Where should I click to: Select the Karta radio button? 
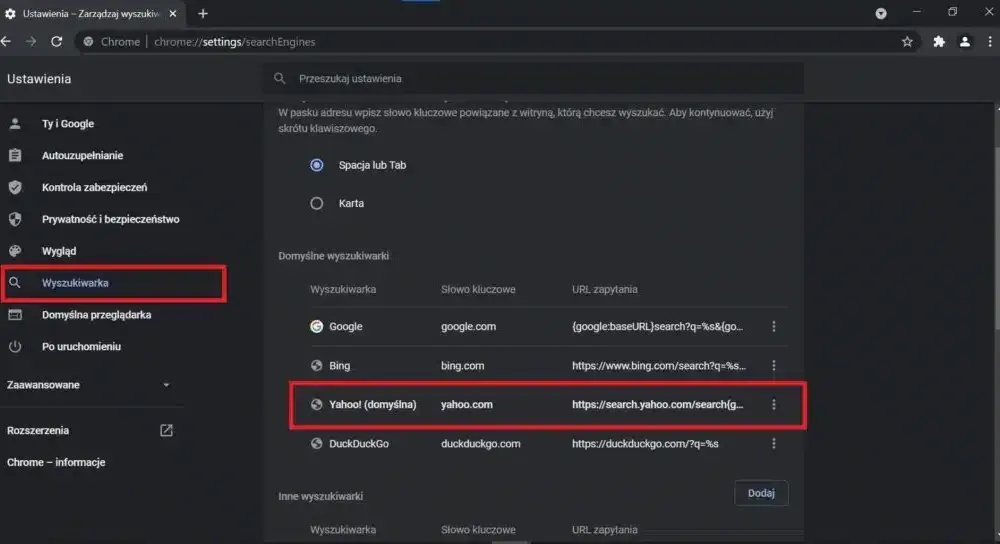pos(316,203)
